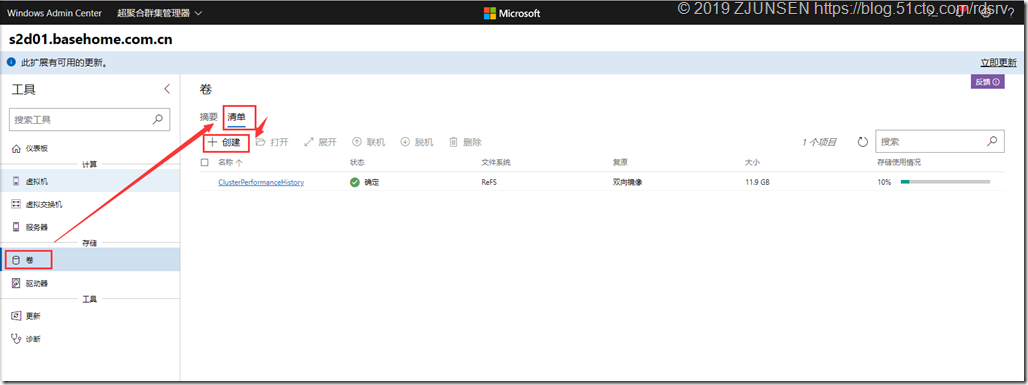Open the 服务器 servers icon

[x=16, y=227]
